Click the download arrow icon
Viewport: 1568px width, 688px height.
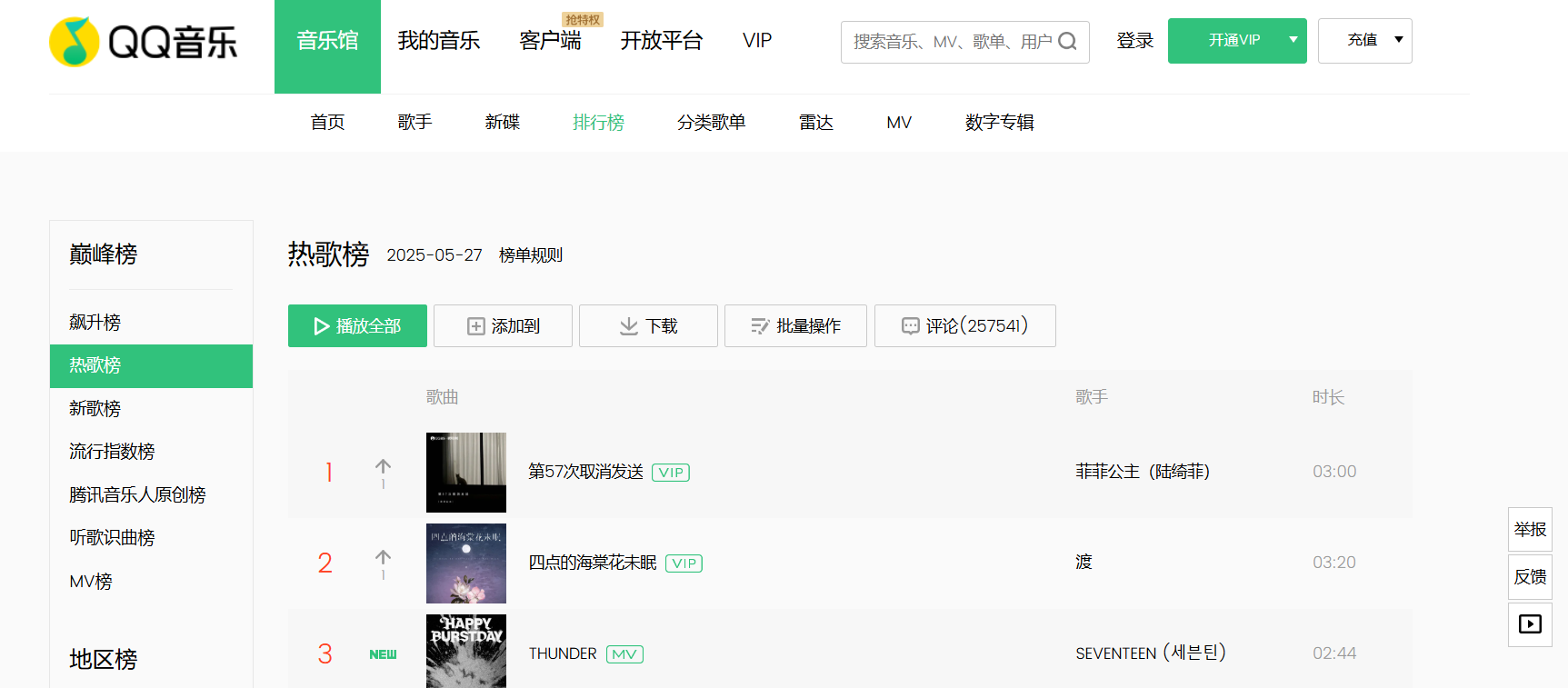click(629, 326)
